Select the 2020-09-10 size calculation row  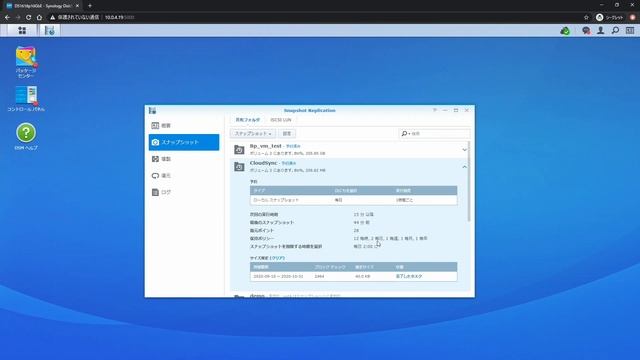coord(353,276)
